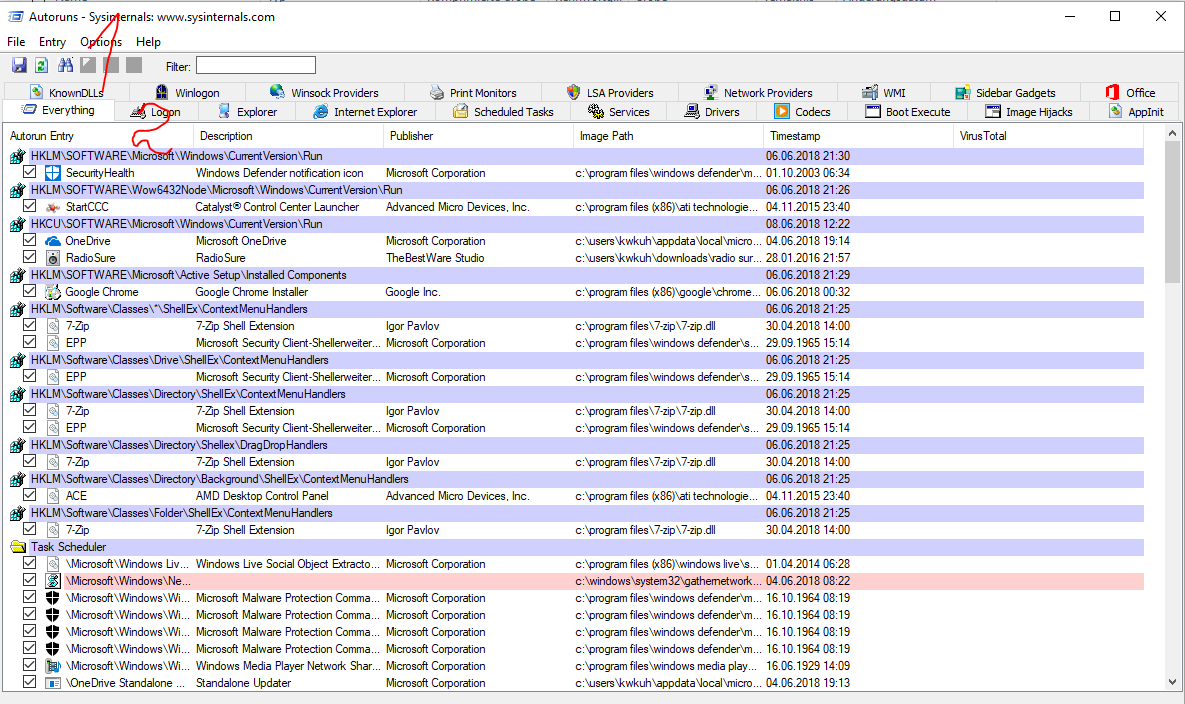The width and height of the screenshot is (1185, 704).
Task: Sort by Image Path column header
Action: 668,136
